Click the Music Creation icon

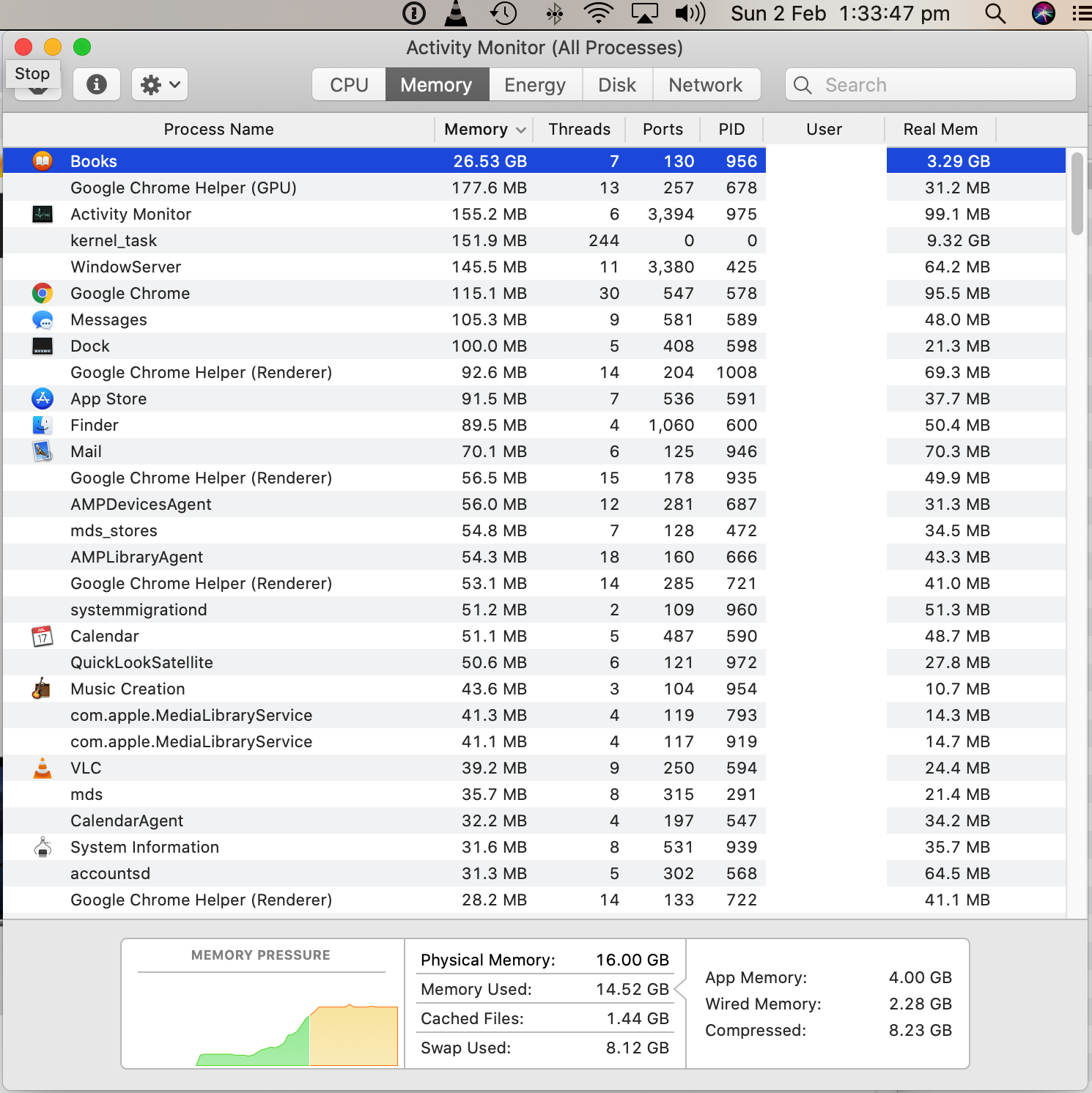[43, 689]
